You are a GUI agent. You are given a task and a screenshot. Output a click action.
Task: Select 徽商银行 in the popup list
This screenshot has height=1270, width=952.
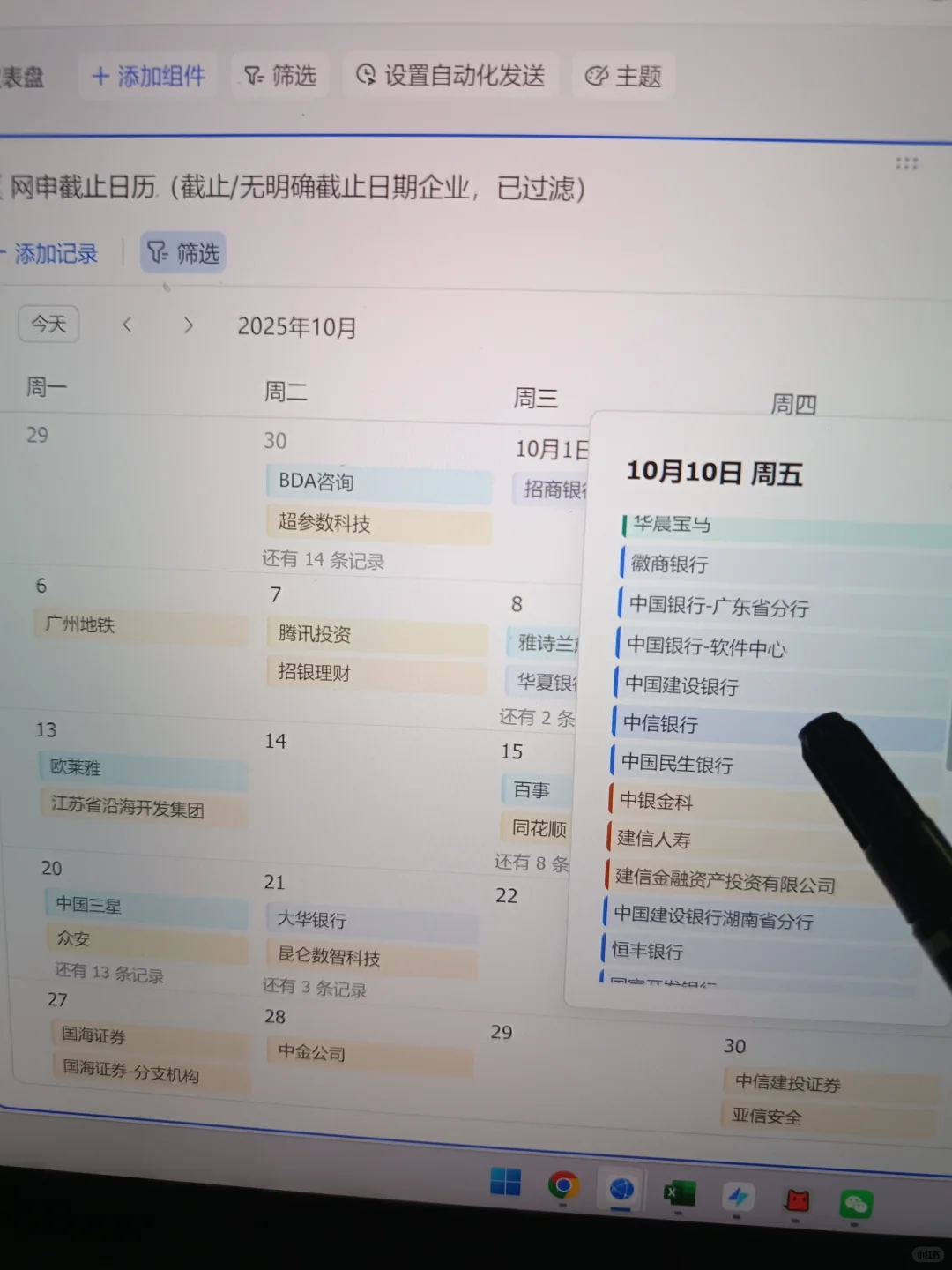click(783, 565)
